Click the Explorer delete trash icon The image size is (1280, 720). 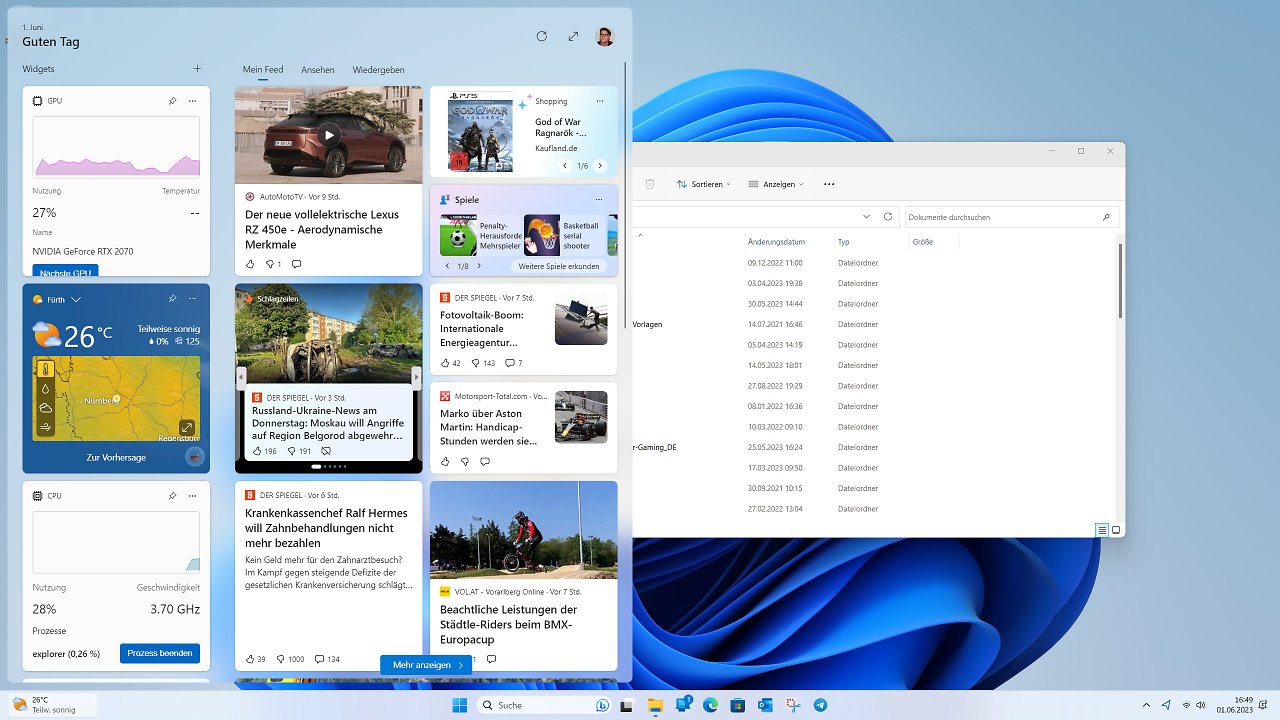(650, 184)
